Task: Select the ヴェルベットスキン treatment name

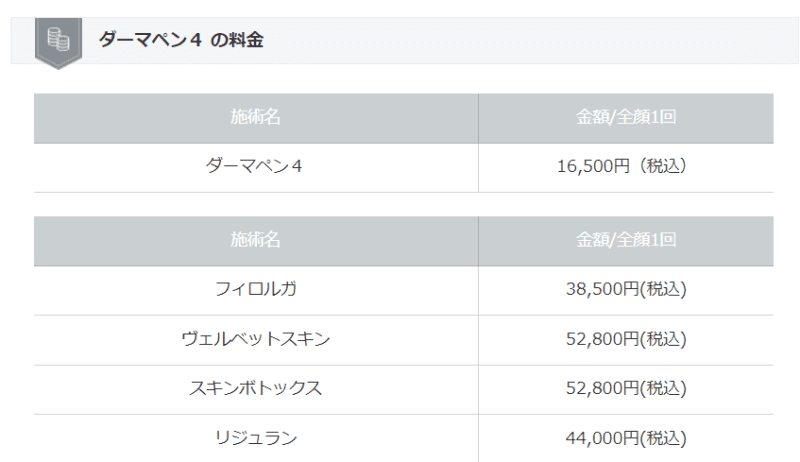Action: pos(256,339)
